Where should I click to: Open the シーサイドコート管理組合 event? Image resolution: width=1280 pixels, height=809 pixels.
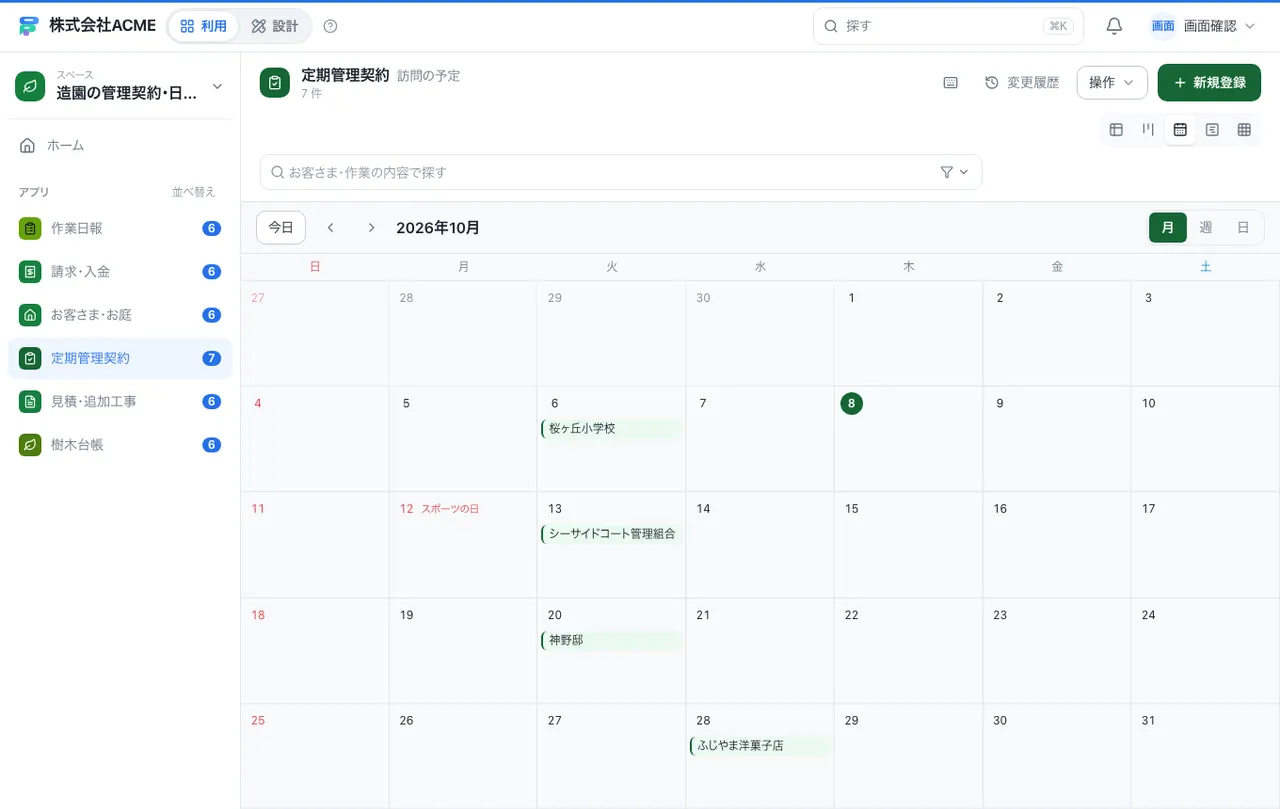pos(611,534)
